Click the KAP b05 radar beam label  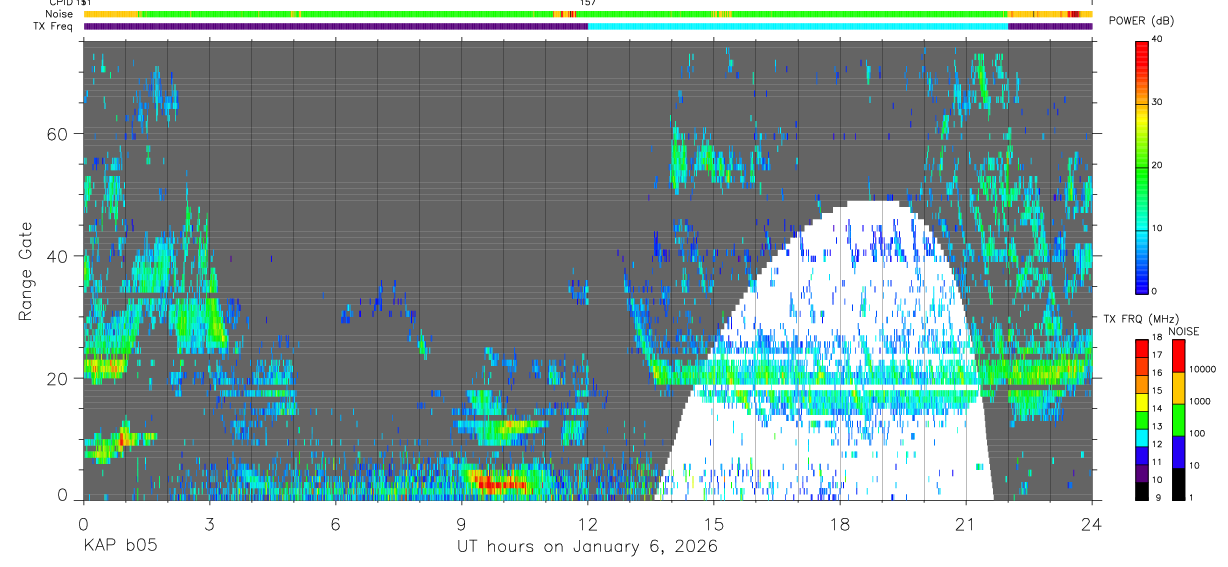[x=119, y=547]
